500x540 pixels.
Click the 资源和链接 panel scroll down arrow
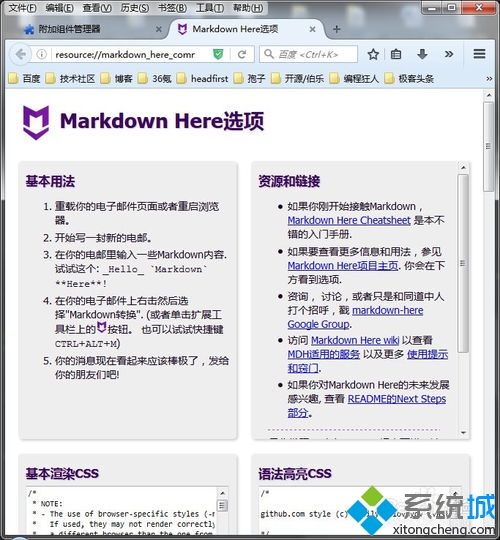pyautogui.click(x=463, y=433)
